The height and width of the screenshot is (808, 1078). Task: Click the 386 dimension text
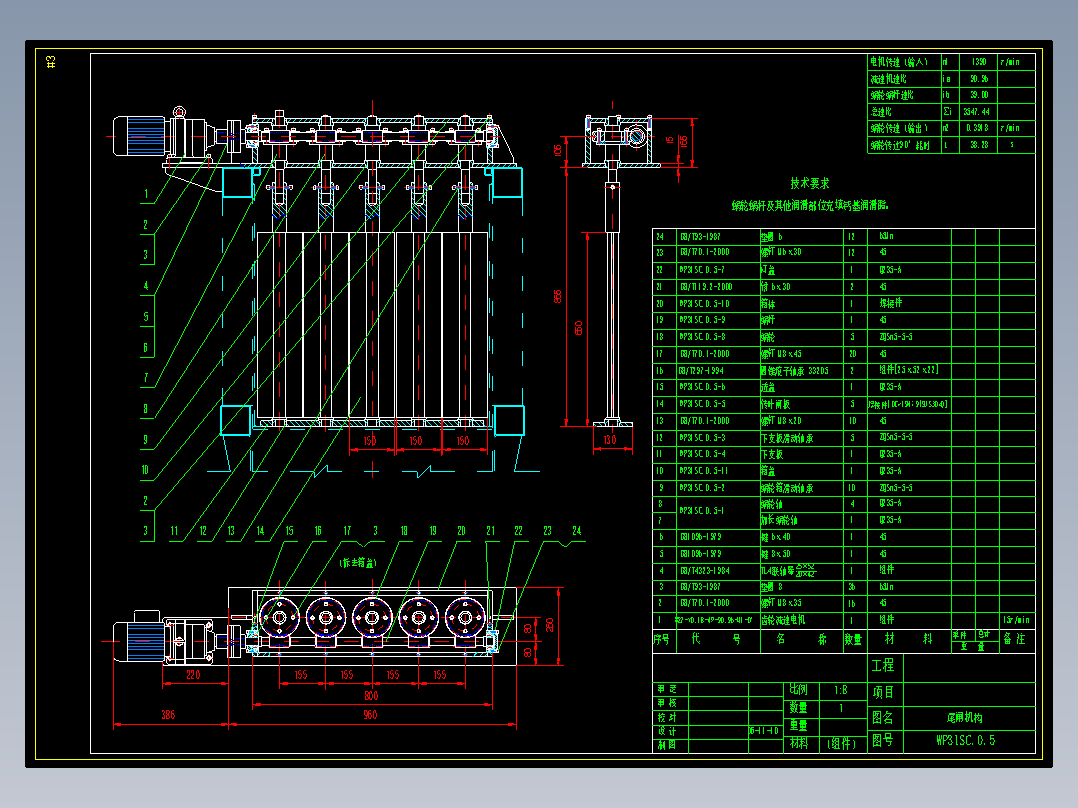point(168,715)
